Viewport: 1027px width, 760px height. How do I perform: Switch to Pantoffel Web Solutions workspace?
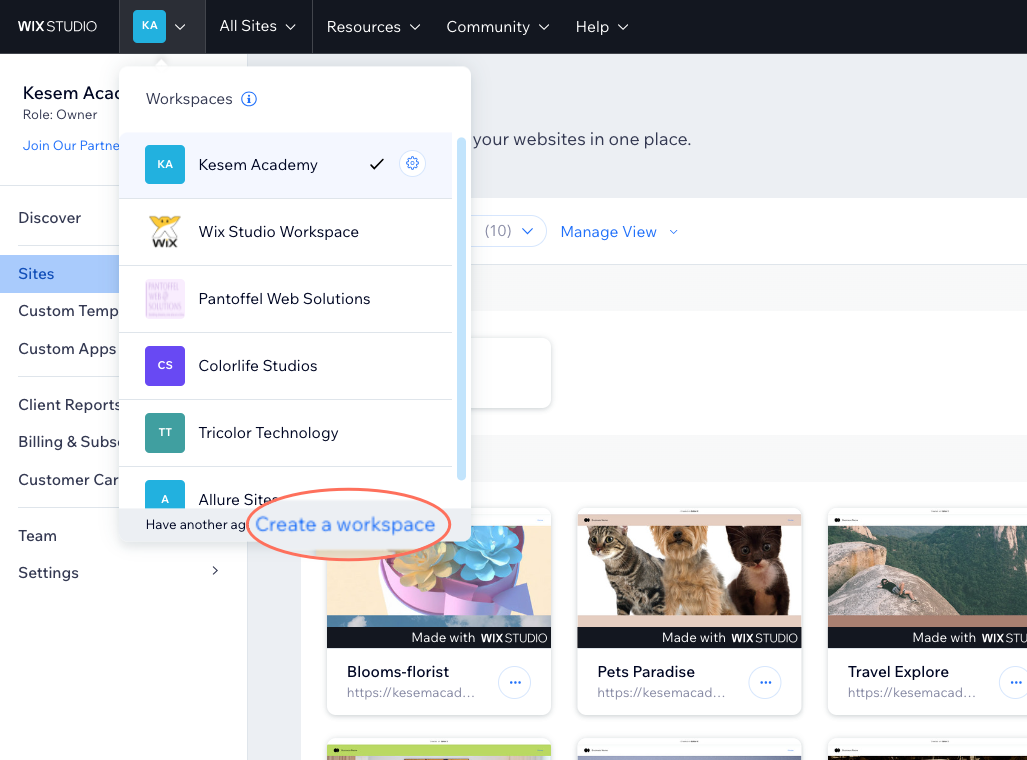pos(286,299)
